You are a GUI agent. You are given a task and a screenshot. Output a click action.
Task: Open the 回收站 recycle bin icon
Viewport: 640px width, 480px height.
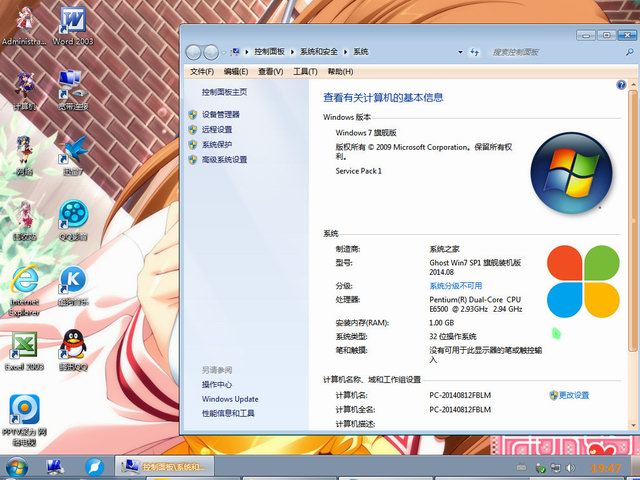pos(24,221)
